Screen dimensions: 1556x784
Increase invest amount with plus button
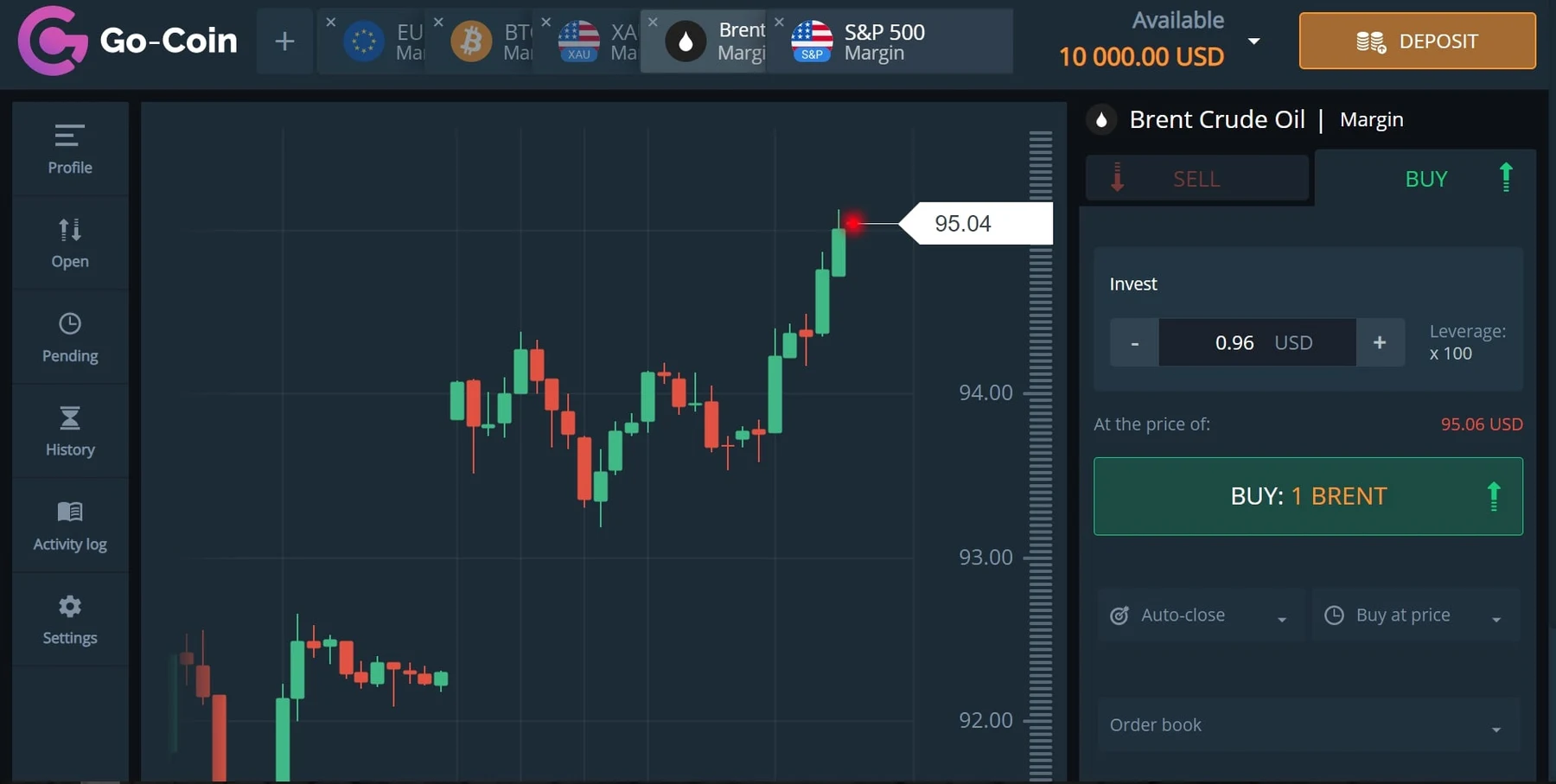point(1380,342)
